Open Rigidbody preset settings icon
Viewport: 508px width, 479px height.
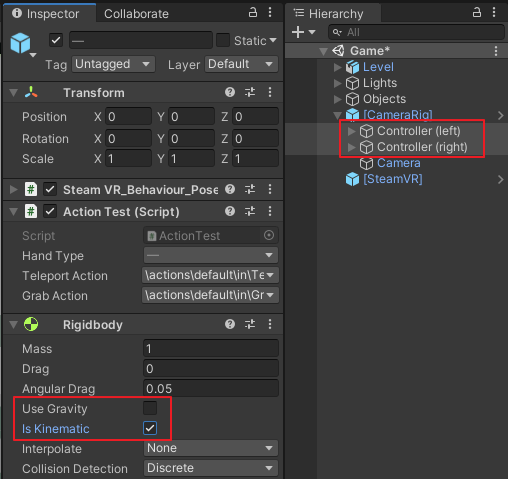[x=250, y=324]
